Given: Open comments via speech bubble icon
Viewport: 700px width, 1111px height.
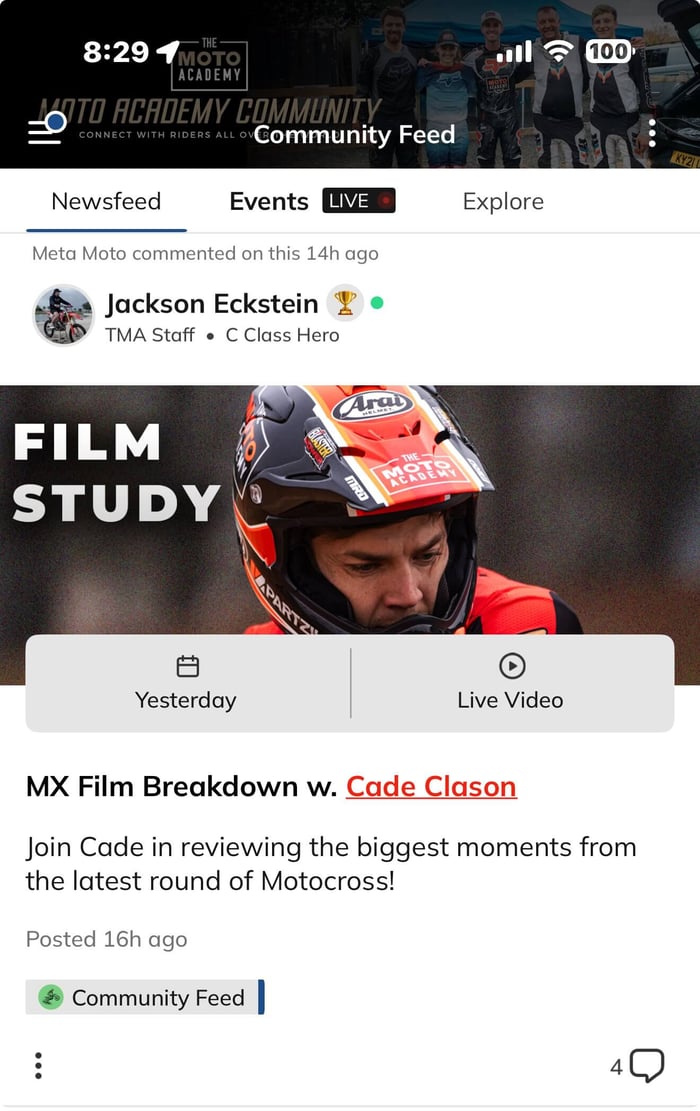Looking at the screenshot, I should pos(647,1065).
